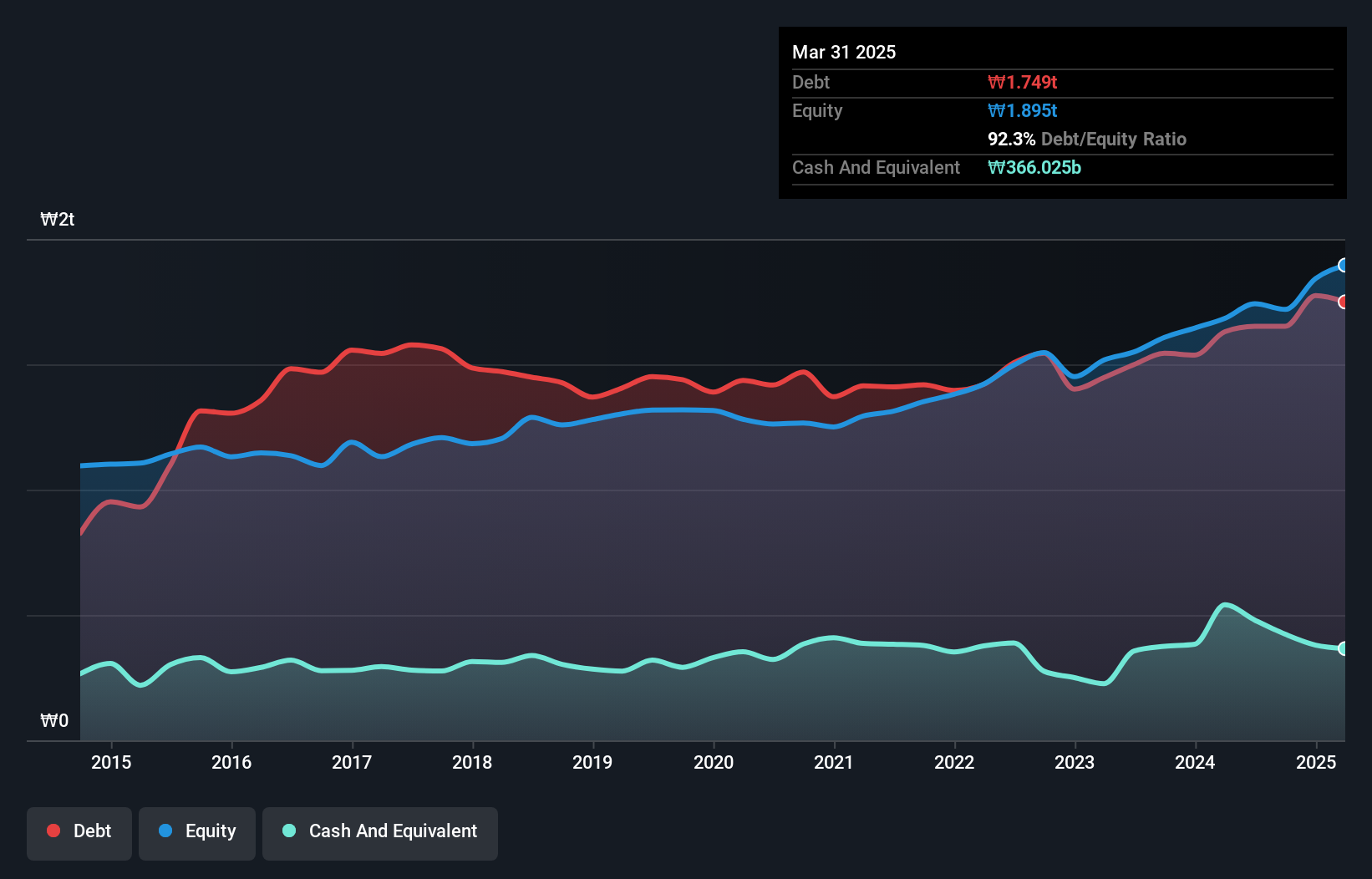The width and height of the screenshot is (1372, 879).
Task: Click the 92.3% Debt/Equity Ratio text
Action: point(1087,139)
